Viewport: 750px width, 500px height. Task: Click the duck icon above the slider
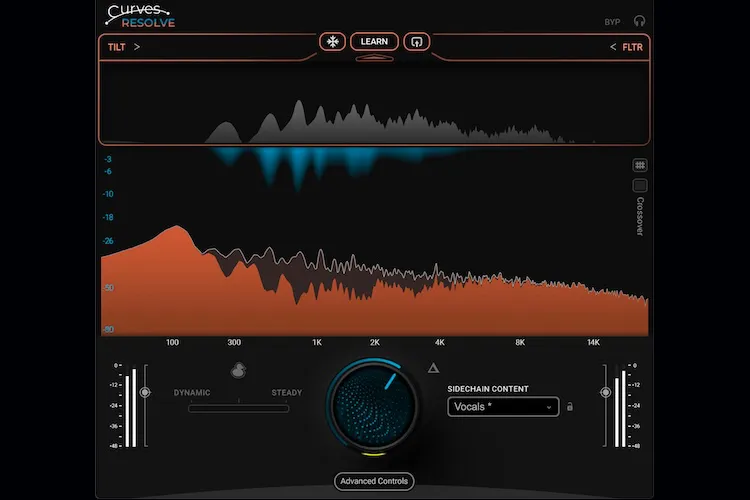(x=238, y=370)
